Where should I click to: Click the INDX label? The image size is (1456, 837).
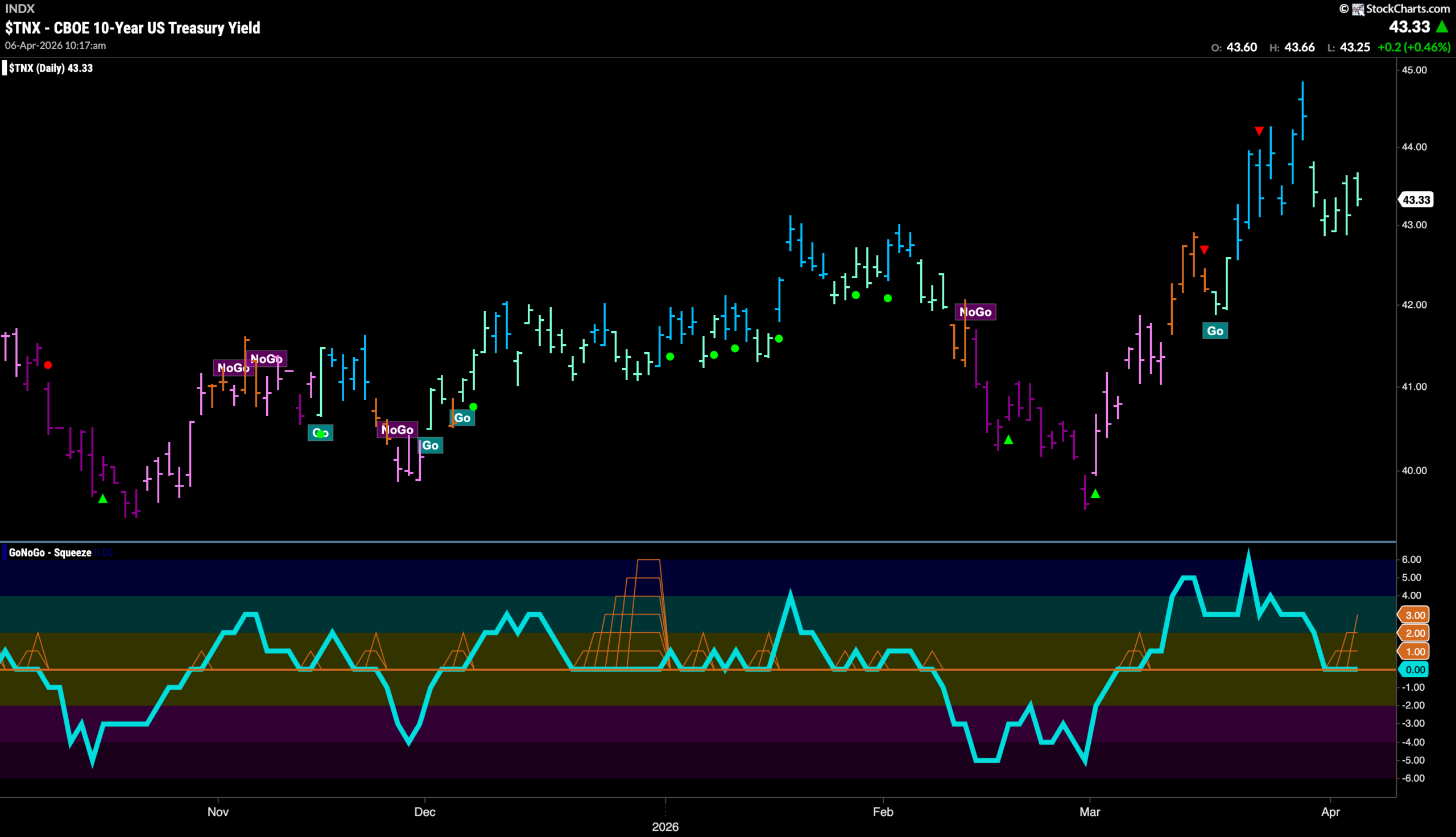pos(20,9)
